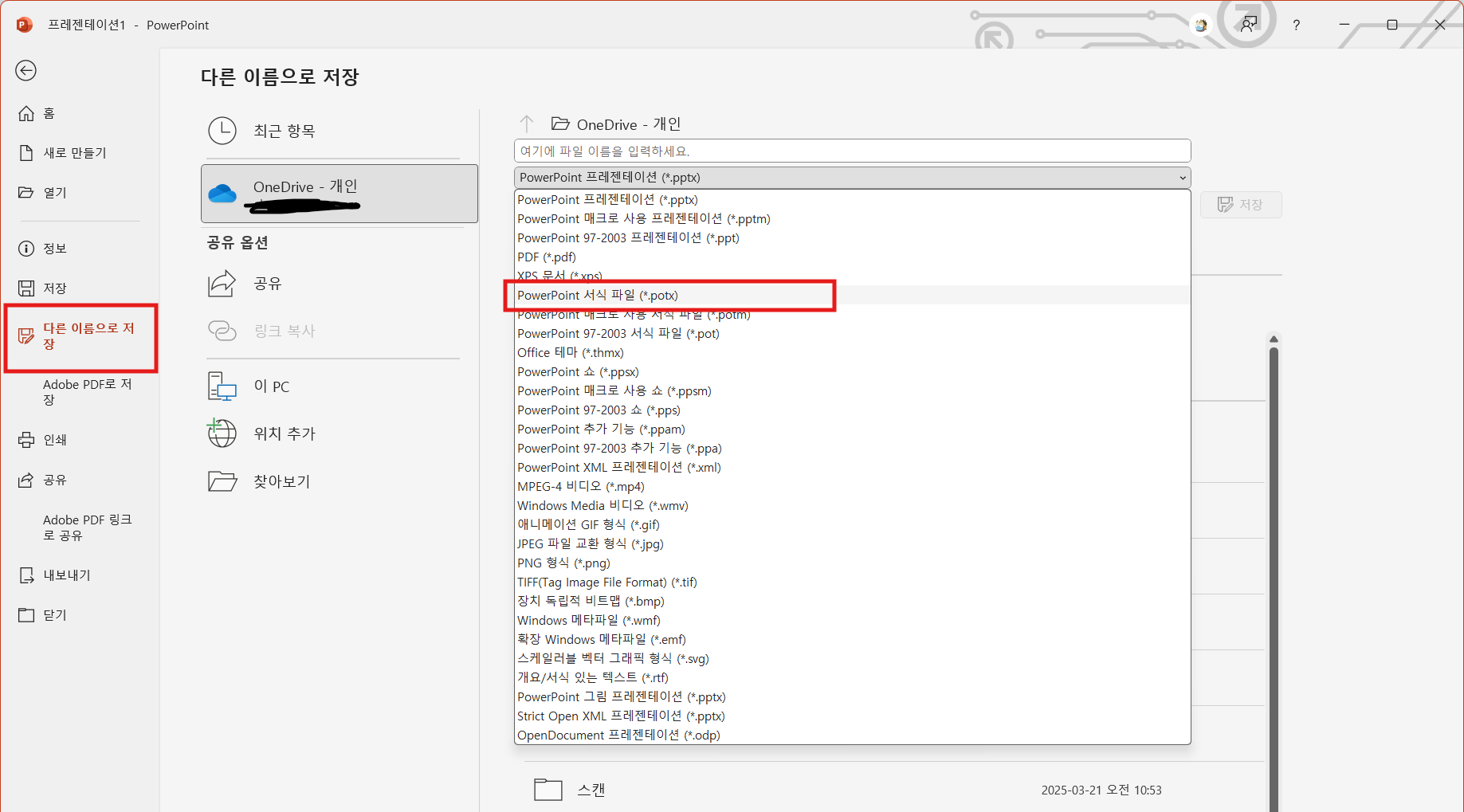Image resolution: width=1464 pixels, height=812 pixels.
Task: Choose PowerPoint 97-2003 서식 파일 (*.pot)
Action: (x=853, y=334)
